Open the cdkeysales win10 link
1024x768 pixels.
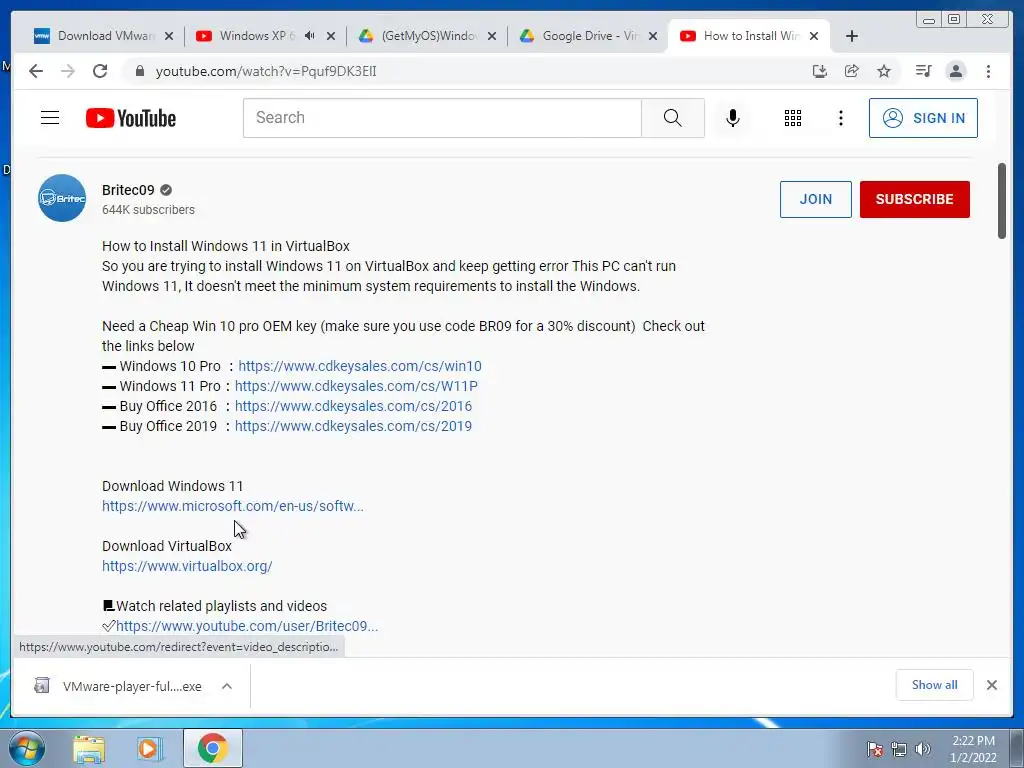click(x=360, y=366)
